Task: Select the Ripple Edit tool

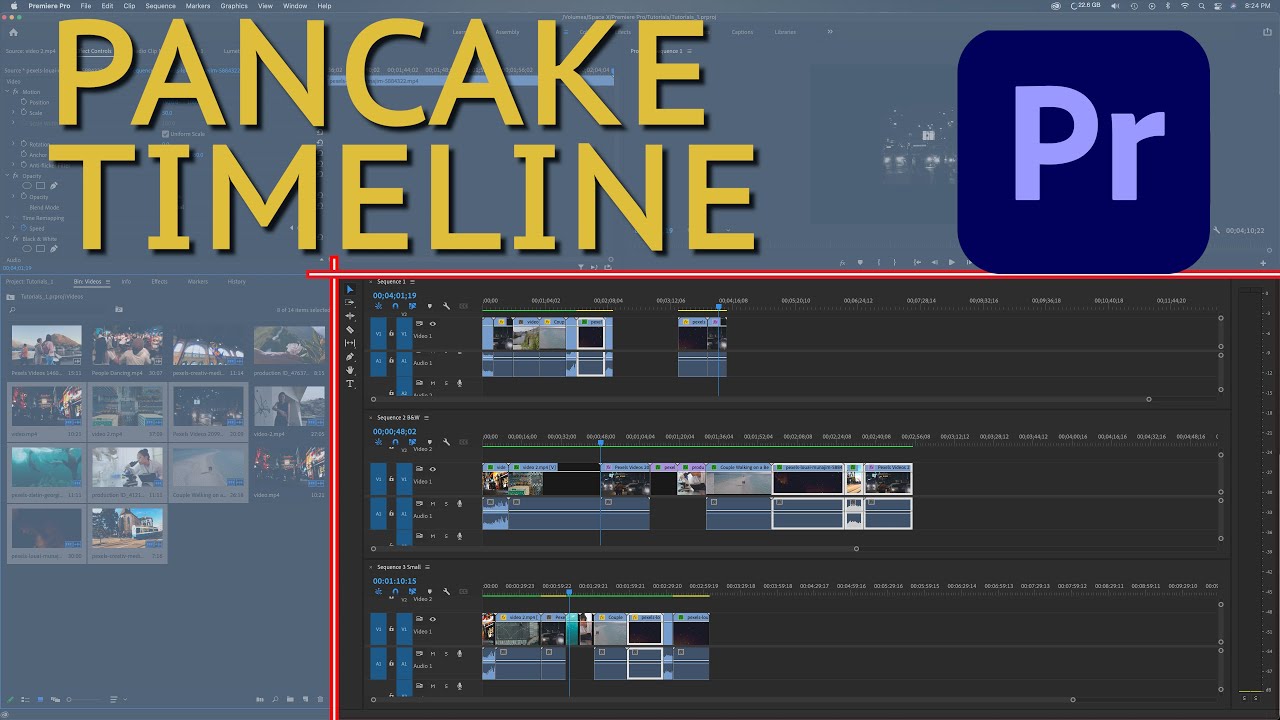Action: (350, 316)
